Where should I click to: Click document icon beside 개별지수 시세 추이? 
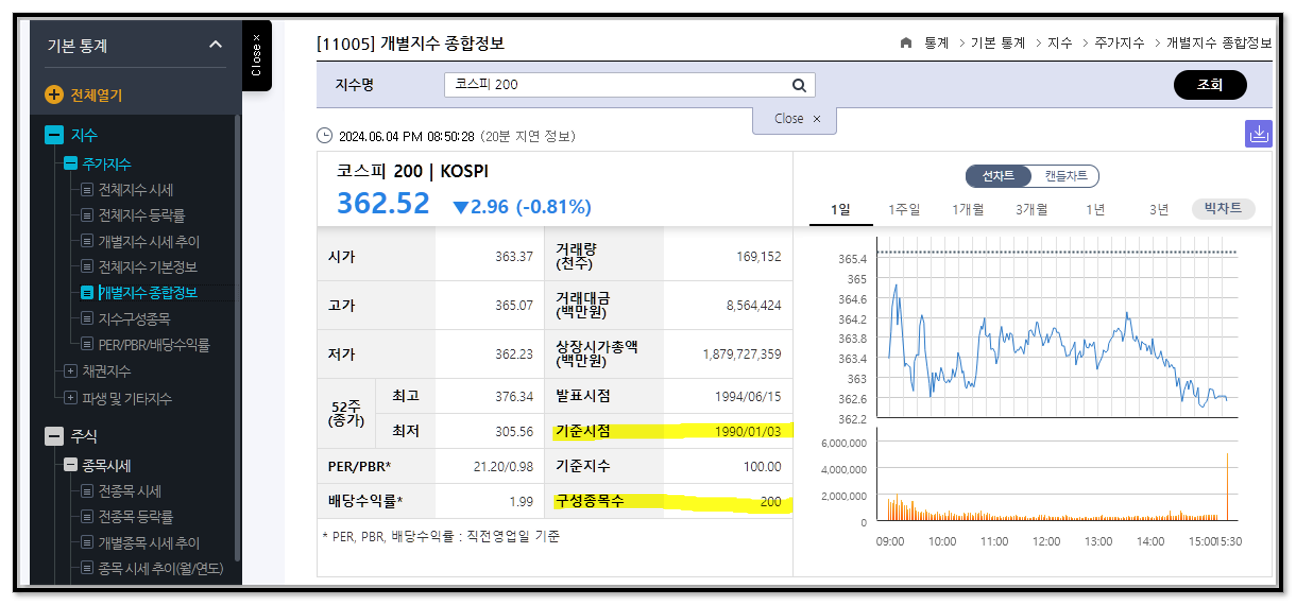[88, 241]
